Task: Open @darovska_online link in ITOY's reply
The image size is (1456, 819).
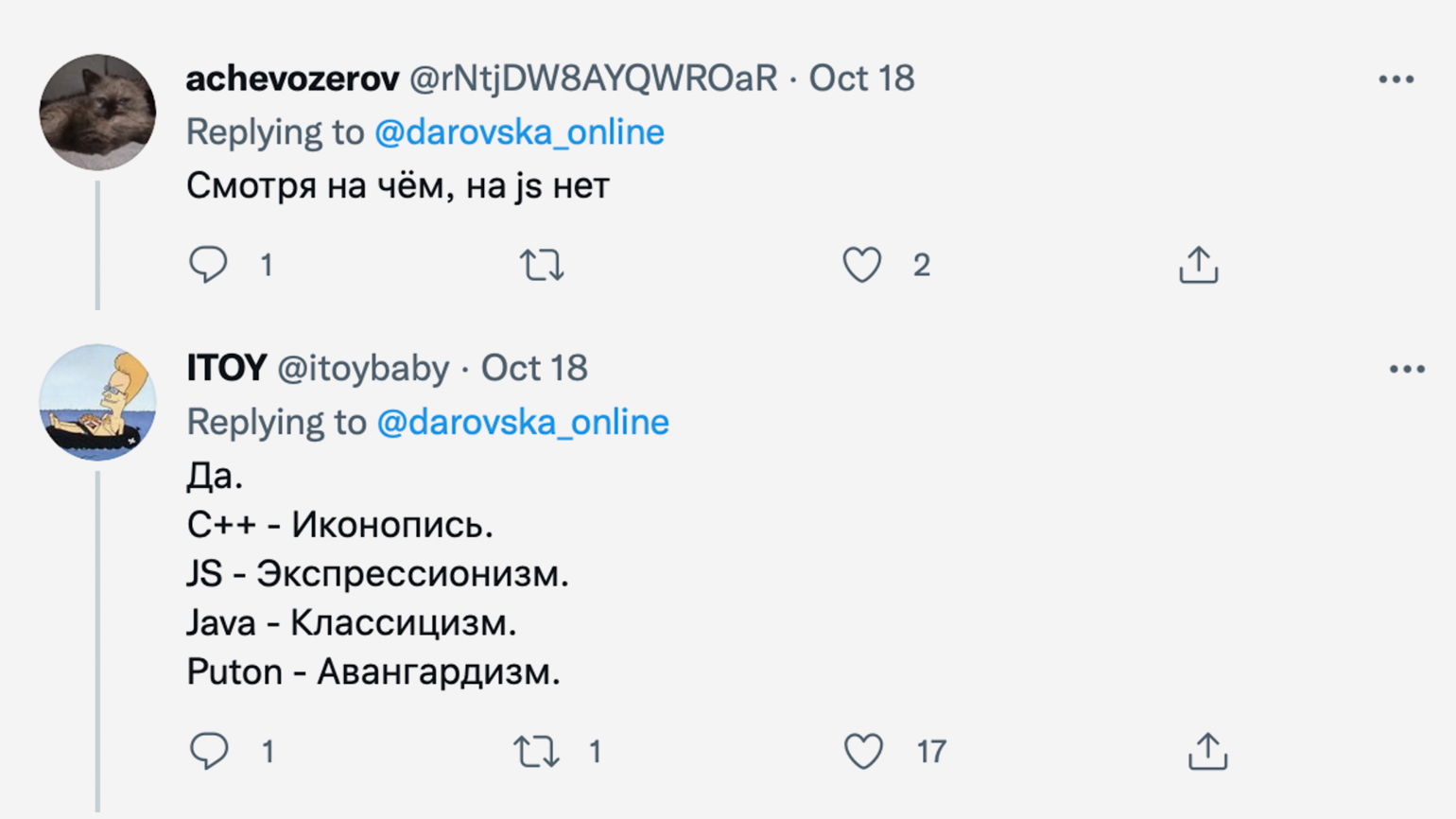Action: (523, 422)
